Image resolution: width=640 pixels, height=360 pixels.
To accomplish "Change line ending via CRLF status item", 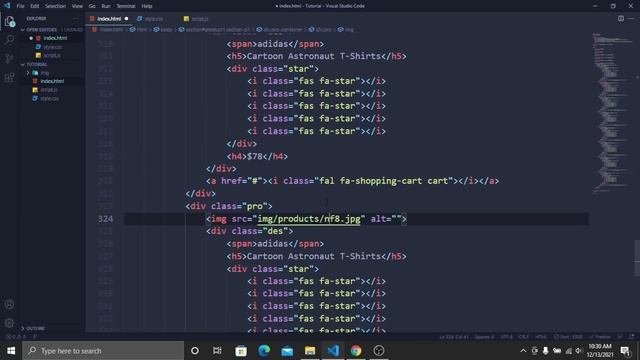I will [x=524, y=337].
